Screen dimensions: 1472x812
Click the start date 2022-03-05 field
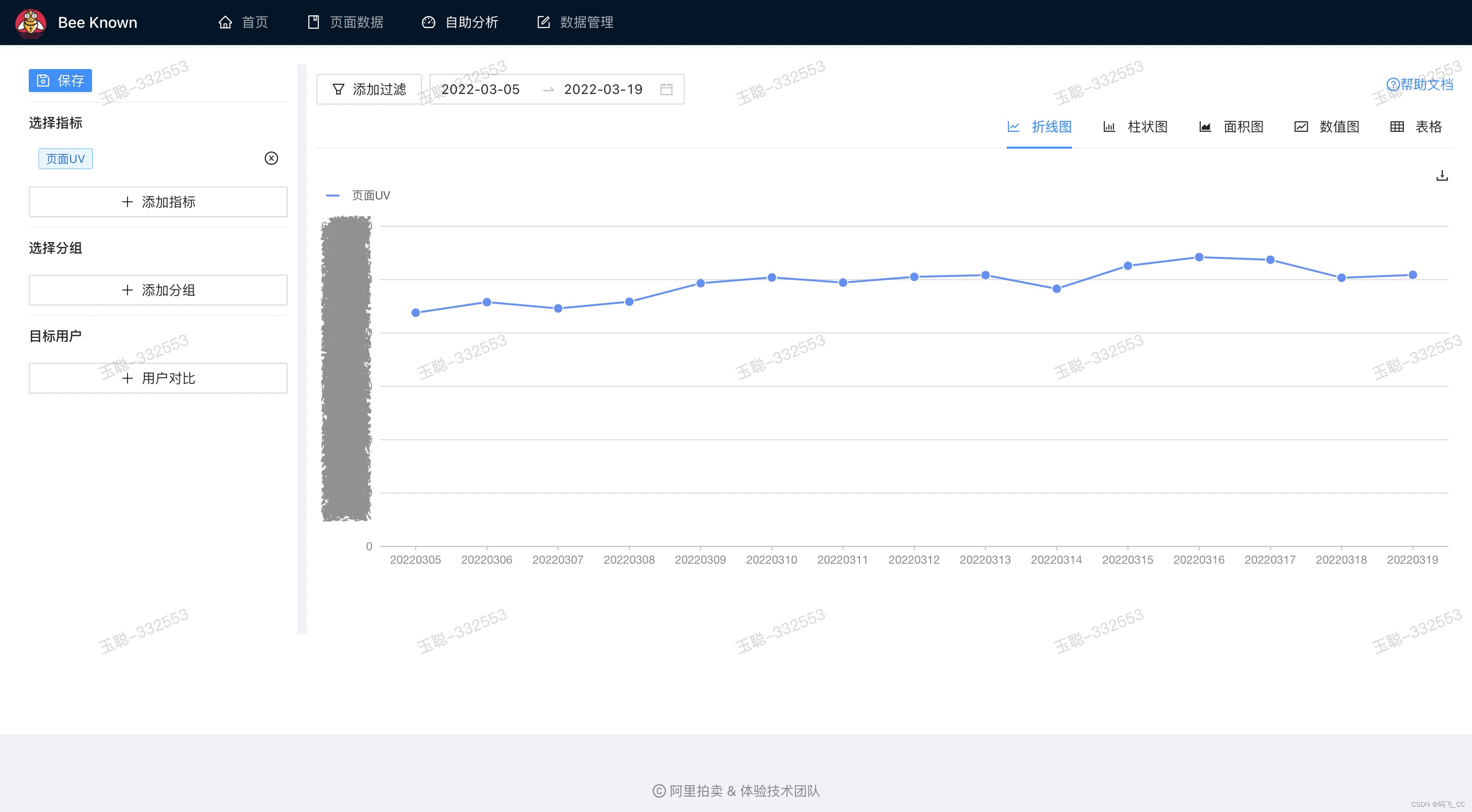(x=480, y=89)
